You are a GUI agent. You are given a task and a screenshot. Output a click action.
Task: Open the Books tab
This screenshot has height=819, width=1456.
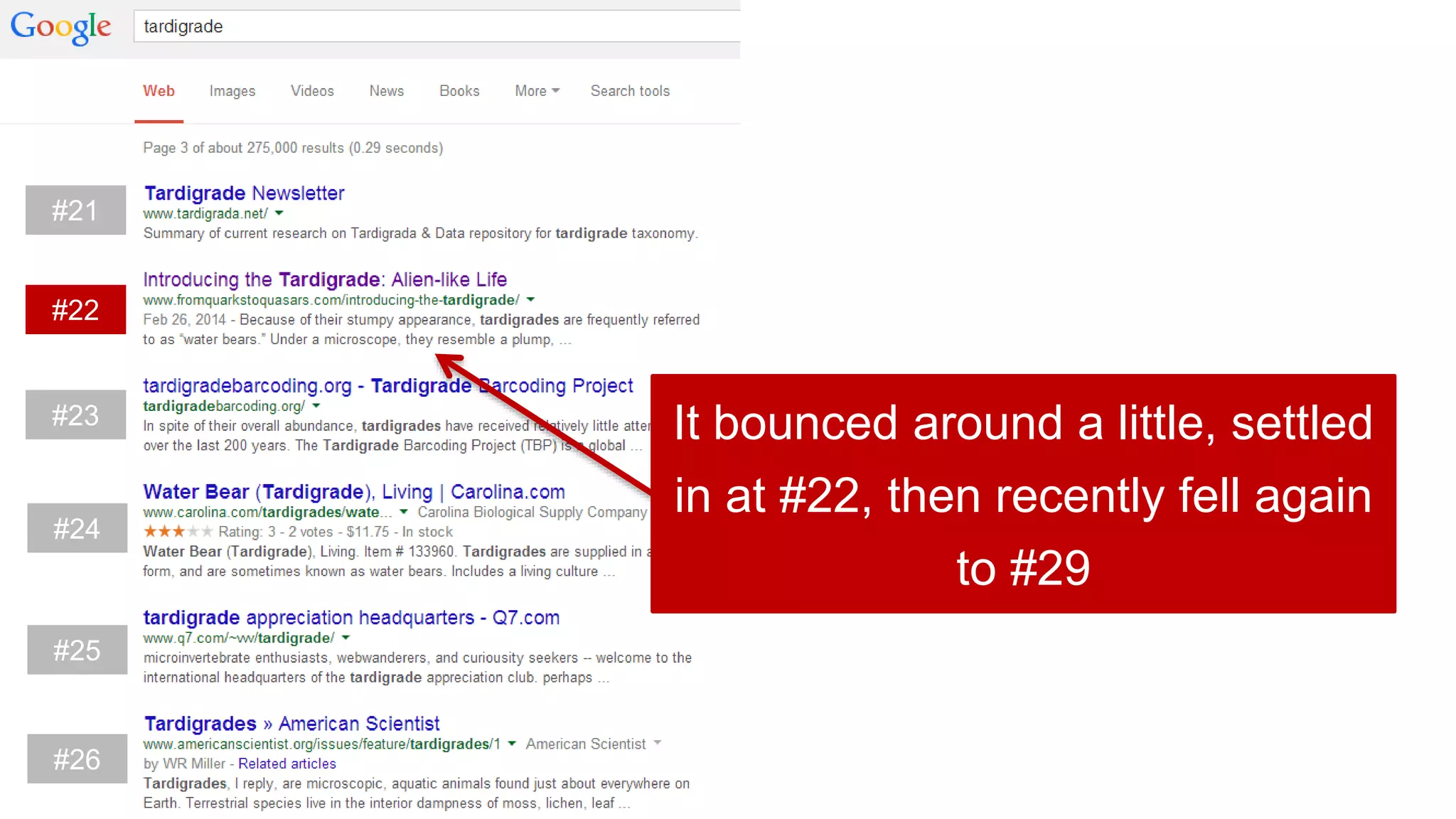(x=459, y=91)
